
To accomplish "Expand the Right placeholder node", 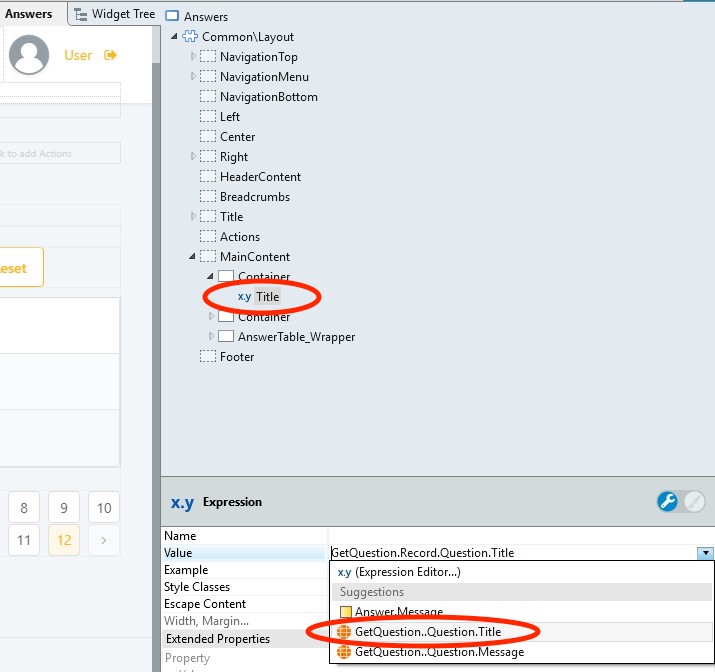I will pos(193,156).
